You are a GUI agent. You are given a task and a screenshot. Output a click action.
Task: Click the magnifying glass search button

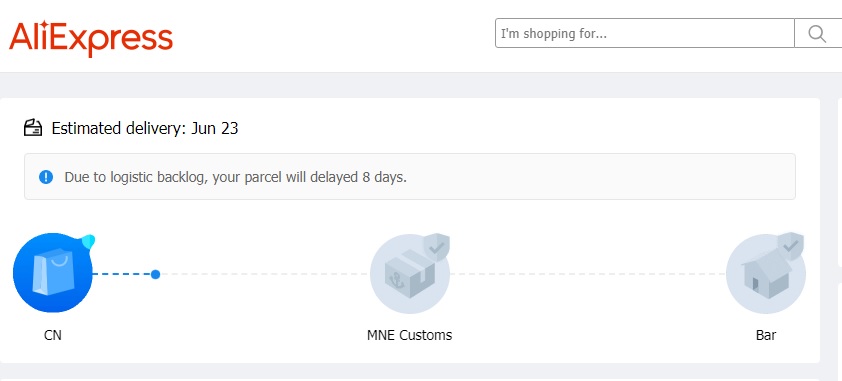pos(818,33)
